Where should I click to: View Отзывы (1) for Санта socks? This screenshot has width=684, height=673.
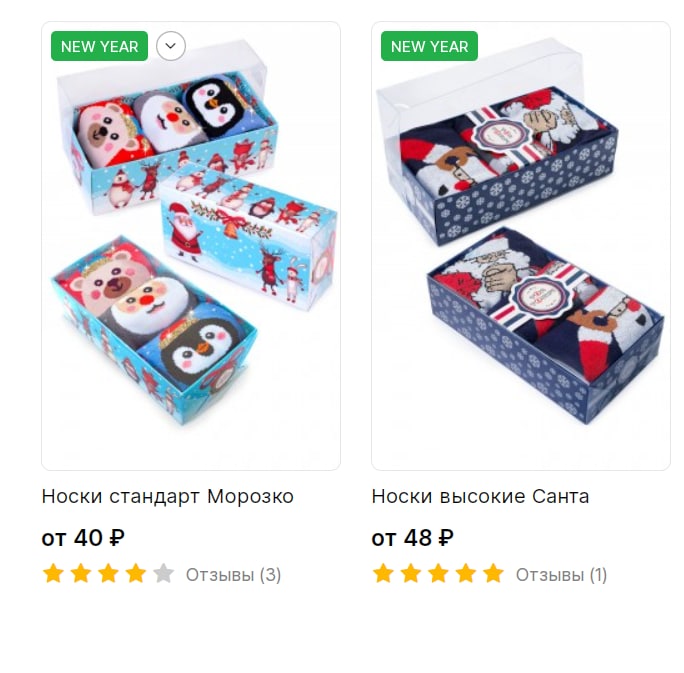pyautogui.click(x=561, y=575)
